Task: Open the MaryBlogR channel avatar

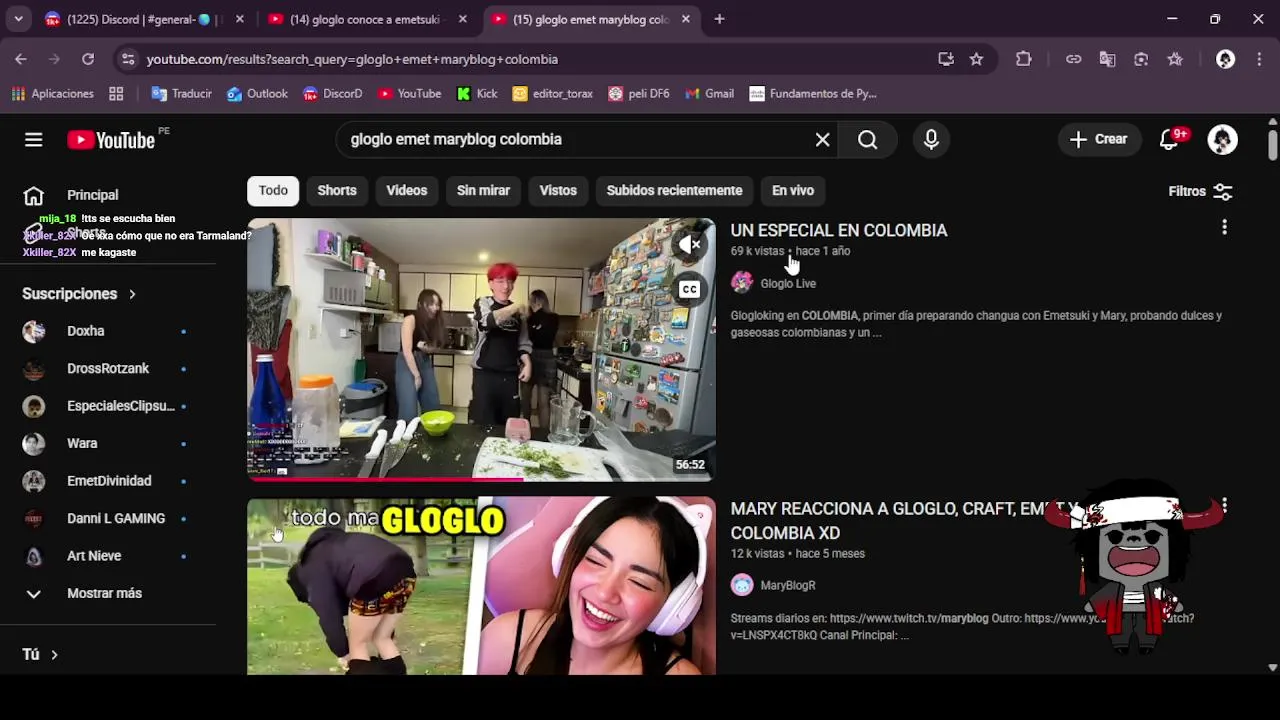Action: 741,585
